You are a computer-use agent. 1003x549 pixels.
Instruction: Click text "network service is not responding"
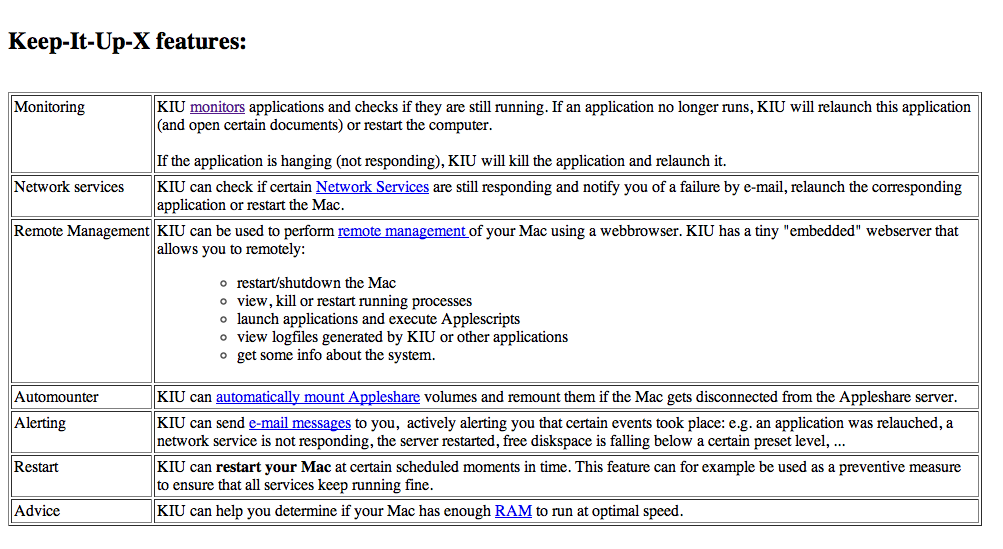(263, 441)
